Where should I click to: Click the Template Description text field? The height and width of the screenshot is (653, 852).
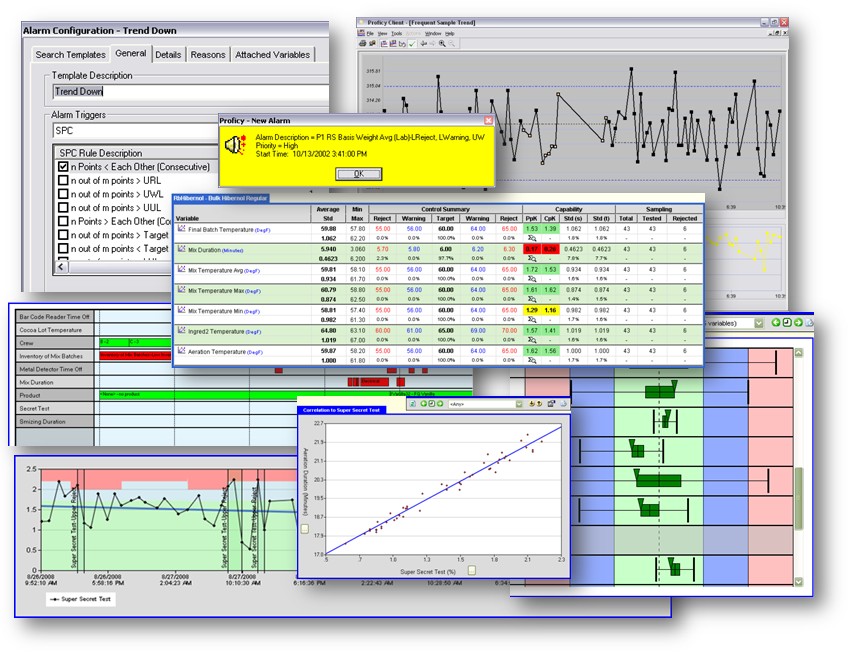pos(191,91)
